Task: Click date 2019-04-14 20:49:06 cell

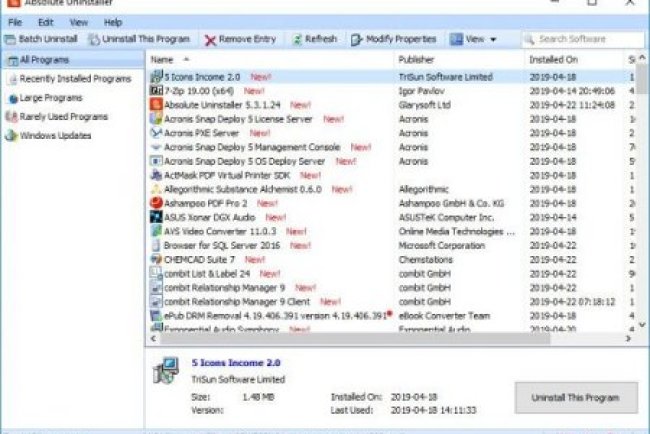Action: (x=572, y=91)
